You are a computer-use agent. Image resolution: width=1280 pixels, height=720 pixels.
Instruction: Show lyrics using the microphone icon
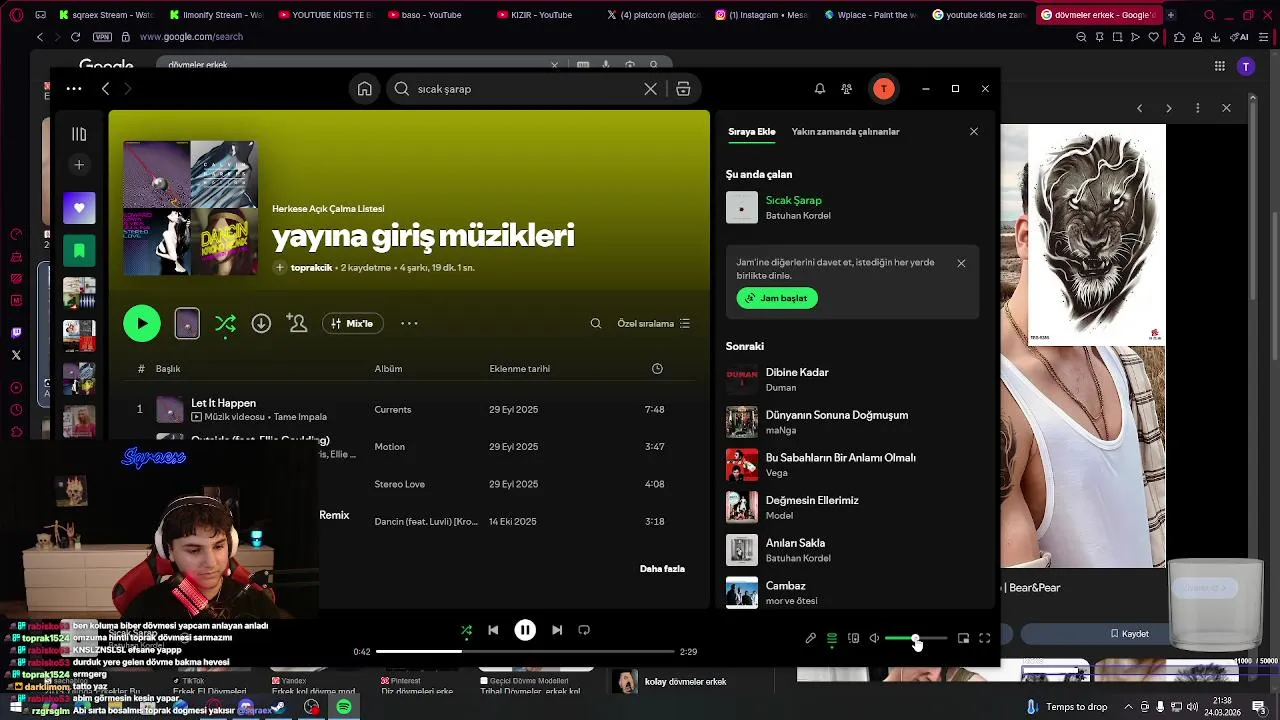point(811,638)
